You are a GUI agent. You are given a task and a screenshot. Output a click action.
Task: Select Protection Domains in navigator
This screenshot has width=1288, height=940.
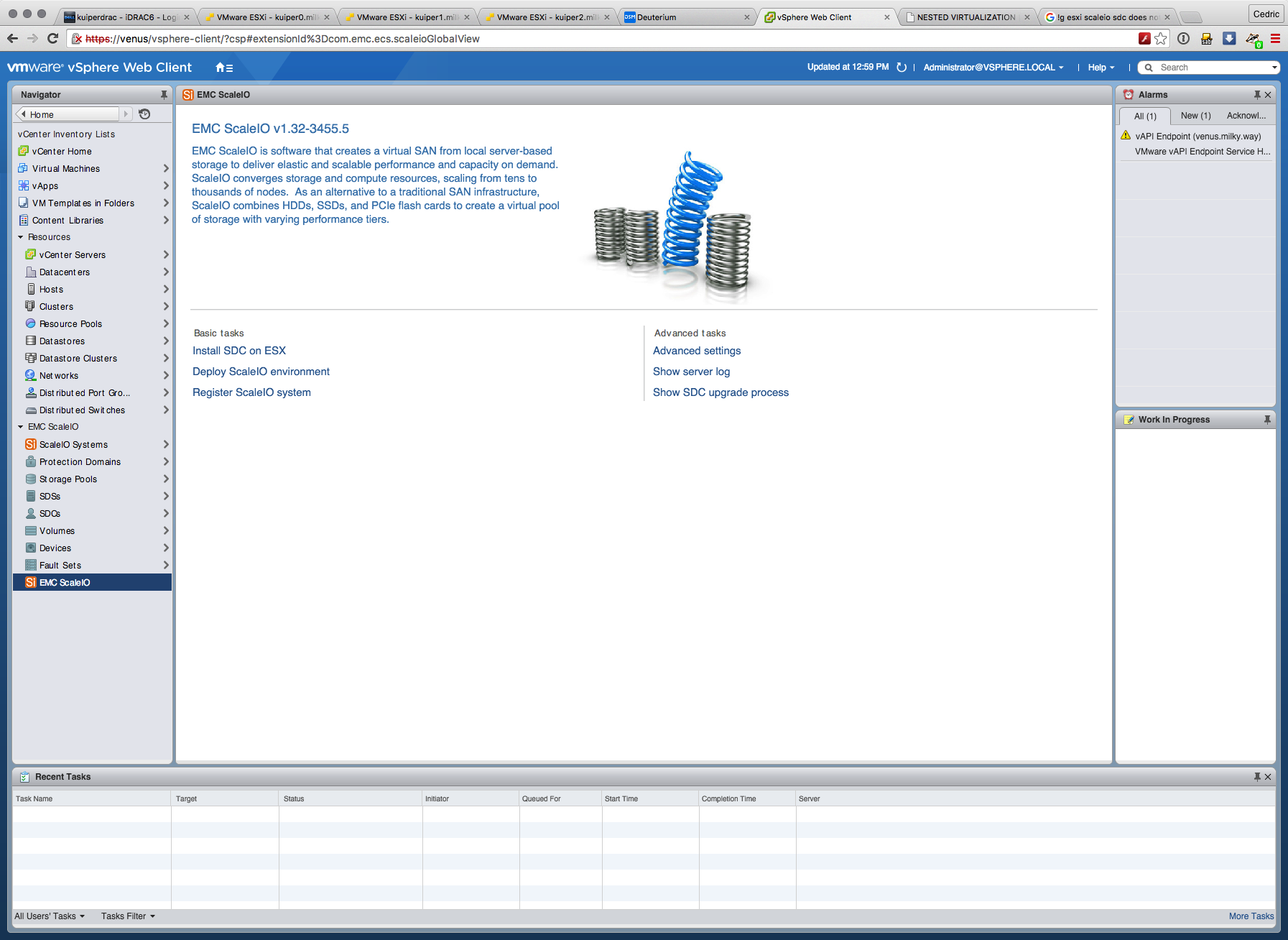click(x=80, y=462)
